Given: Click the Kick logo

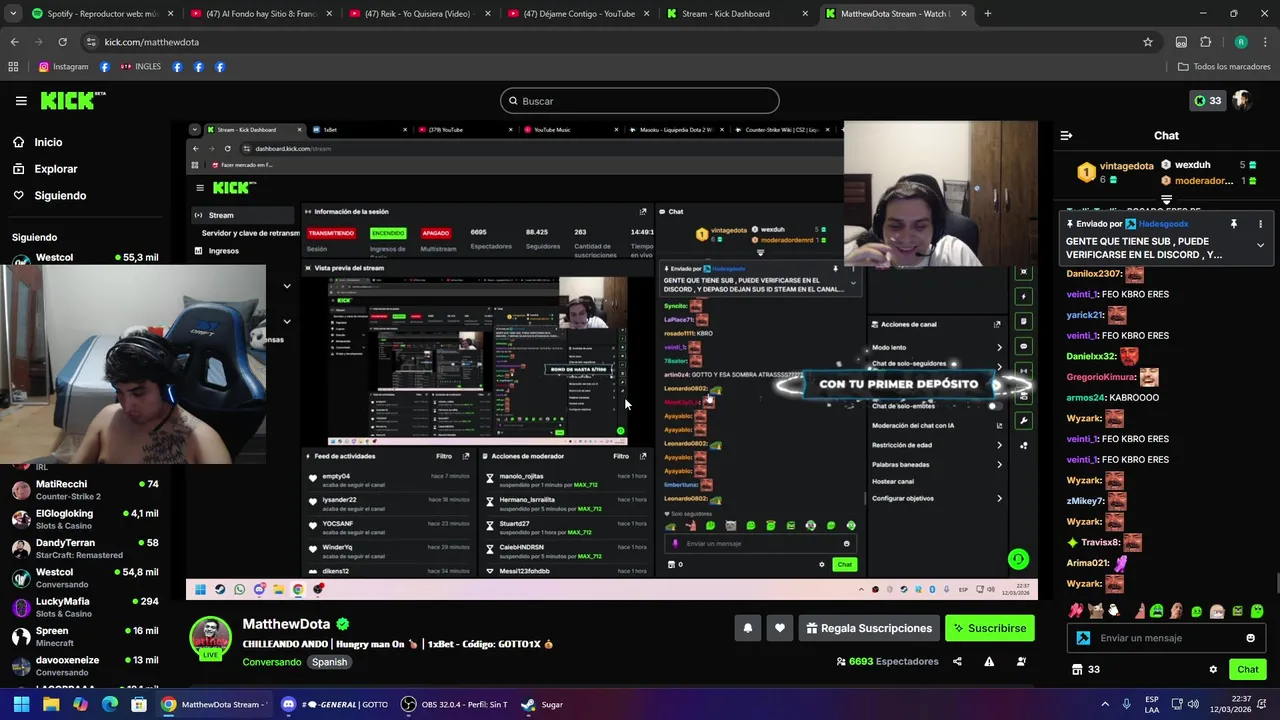Looking at the screenshot, I should [73, 100].
